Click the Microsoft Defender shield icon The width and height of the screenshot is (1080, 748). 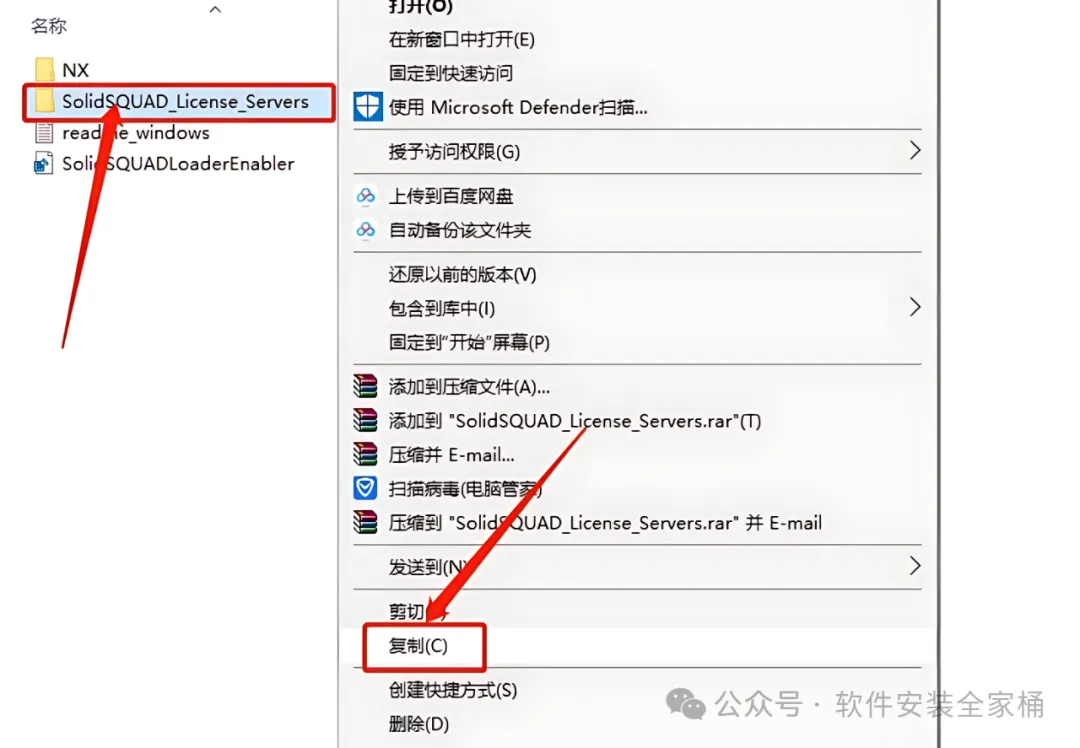click(368, 107)
